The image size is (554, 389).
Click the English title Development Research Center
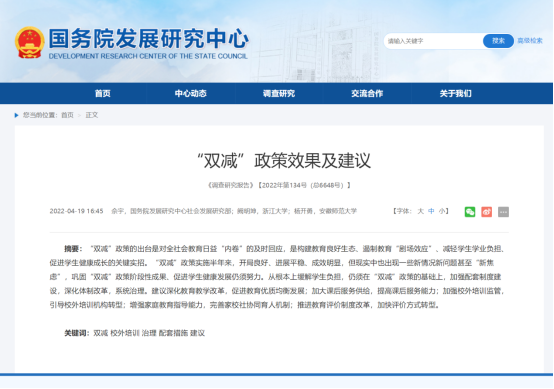tap(148, 56)
